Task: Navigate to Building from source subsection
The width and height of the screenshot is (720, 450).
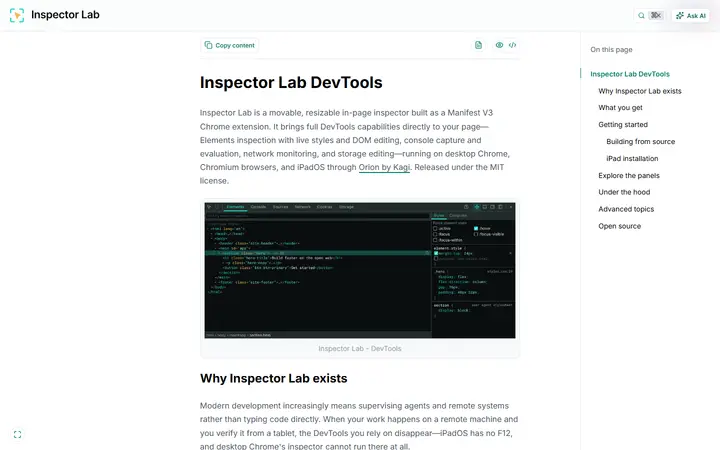Action: pyautogui.click(x=641, y=141)
